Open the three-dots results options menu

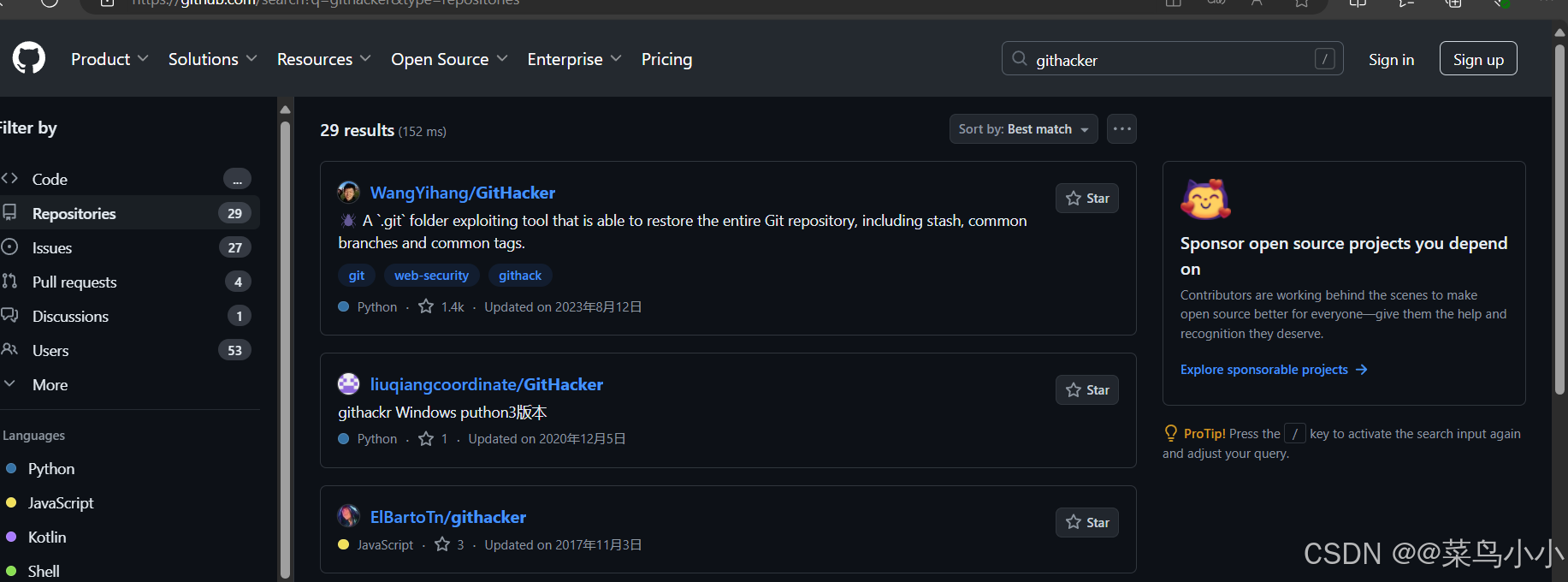[1121, 129]
